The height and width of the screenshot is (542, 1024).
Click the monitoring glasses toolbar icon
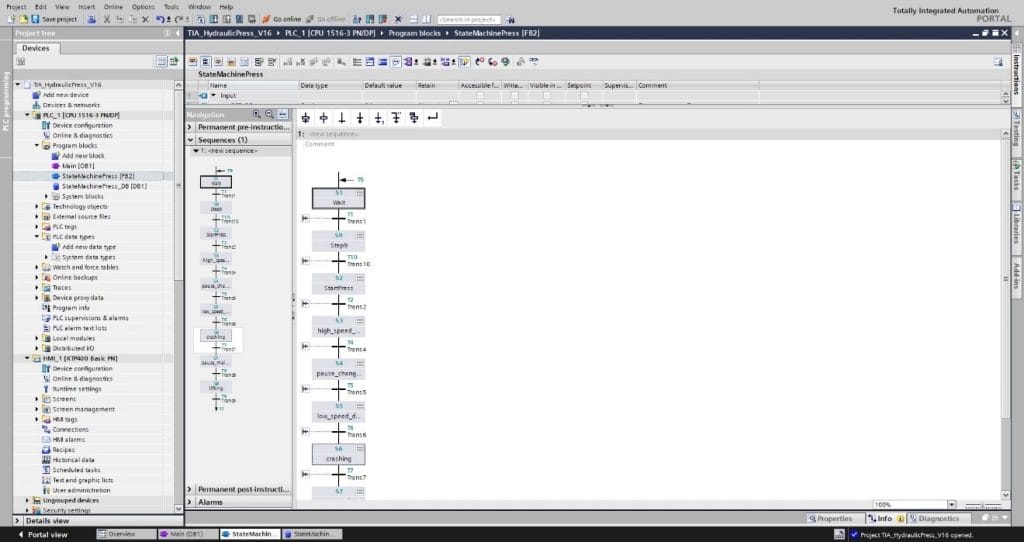[534, 62]
